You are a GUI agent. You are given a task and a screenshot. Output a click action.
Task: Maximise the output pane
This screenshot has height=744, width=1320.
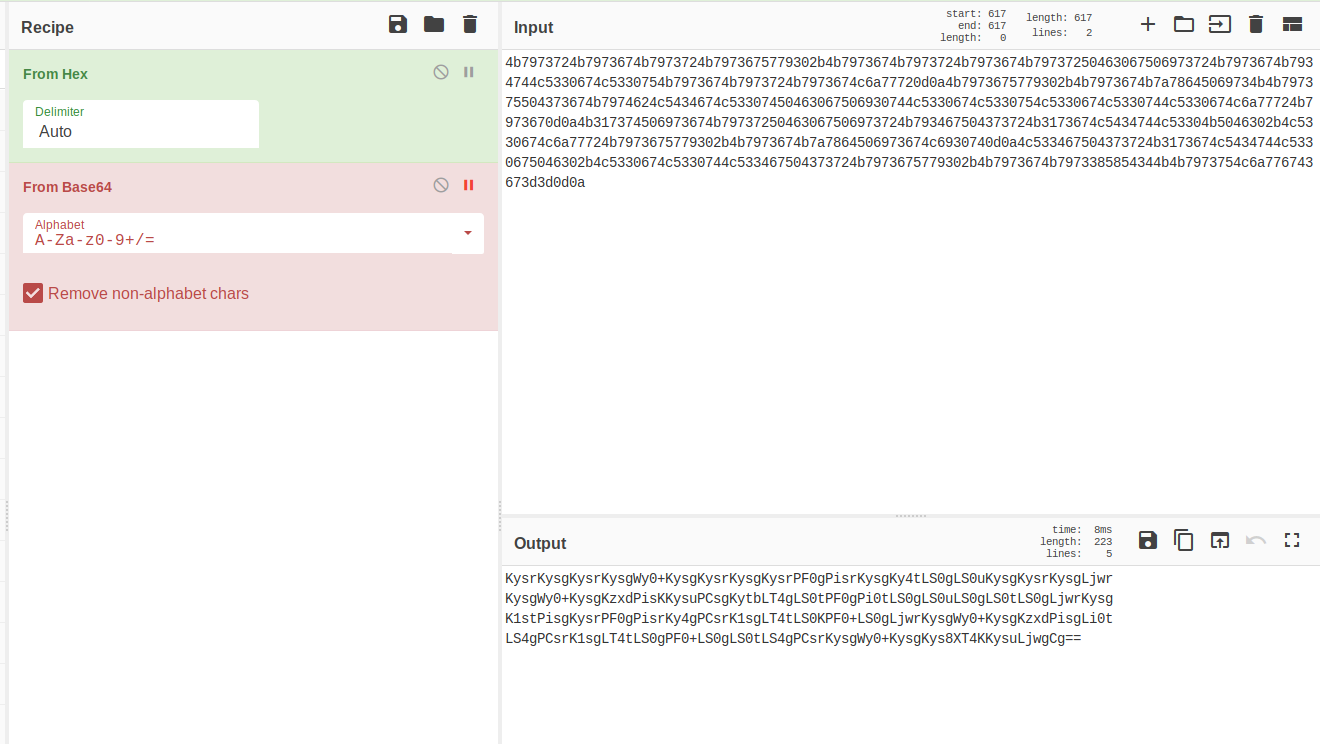pos(1292,540)
